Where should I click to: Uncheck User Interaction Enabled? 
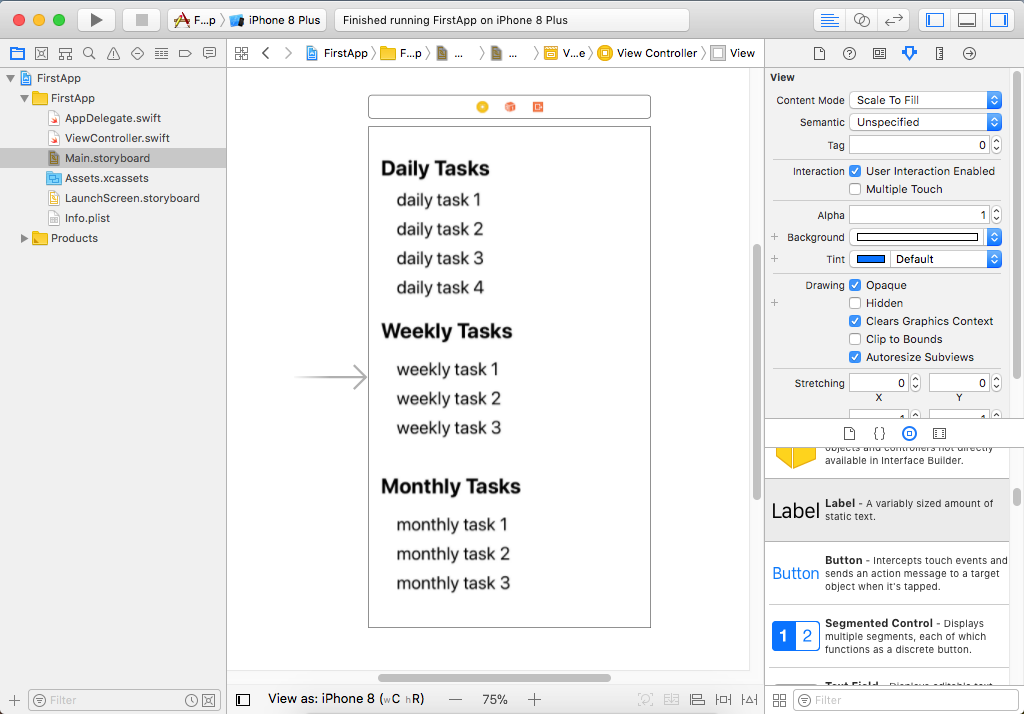pyautogui.click(x=855, y=171)
